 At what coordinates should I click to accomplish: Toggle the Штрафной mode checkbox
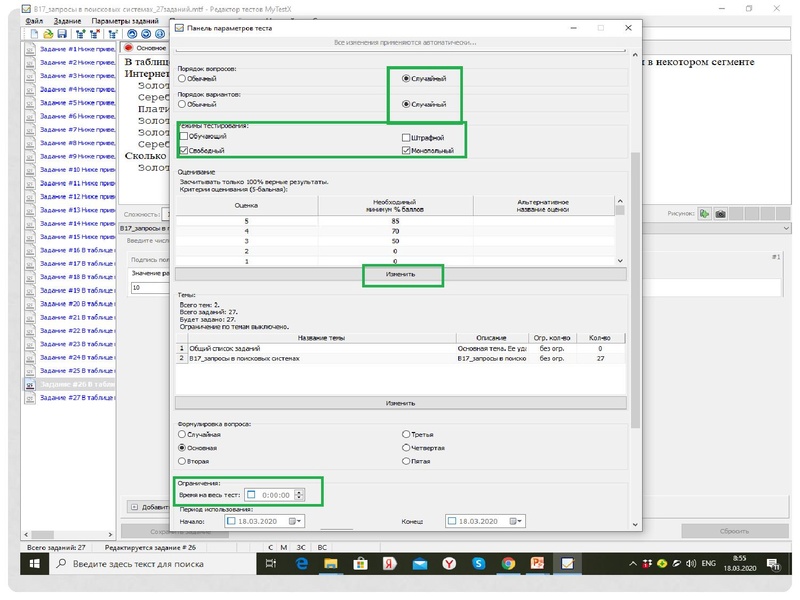click(x=406, y=137)
